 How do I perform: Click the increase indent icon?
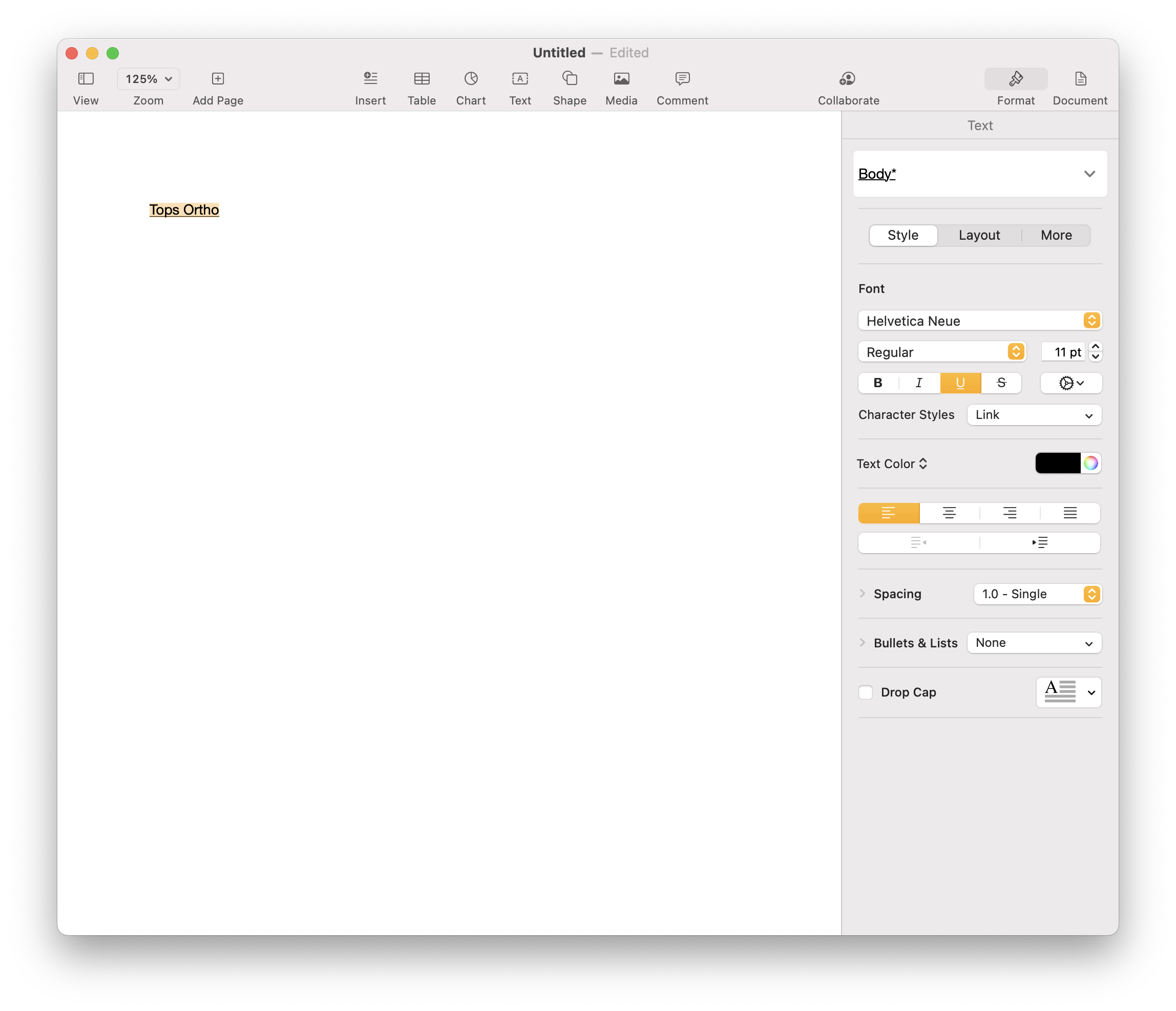click(1039, 543)
